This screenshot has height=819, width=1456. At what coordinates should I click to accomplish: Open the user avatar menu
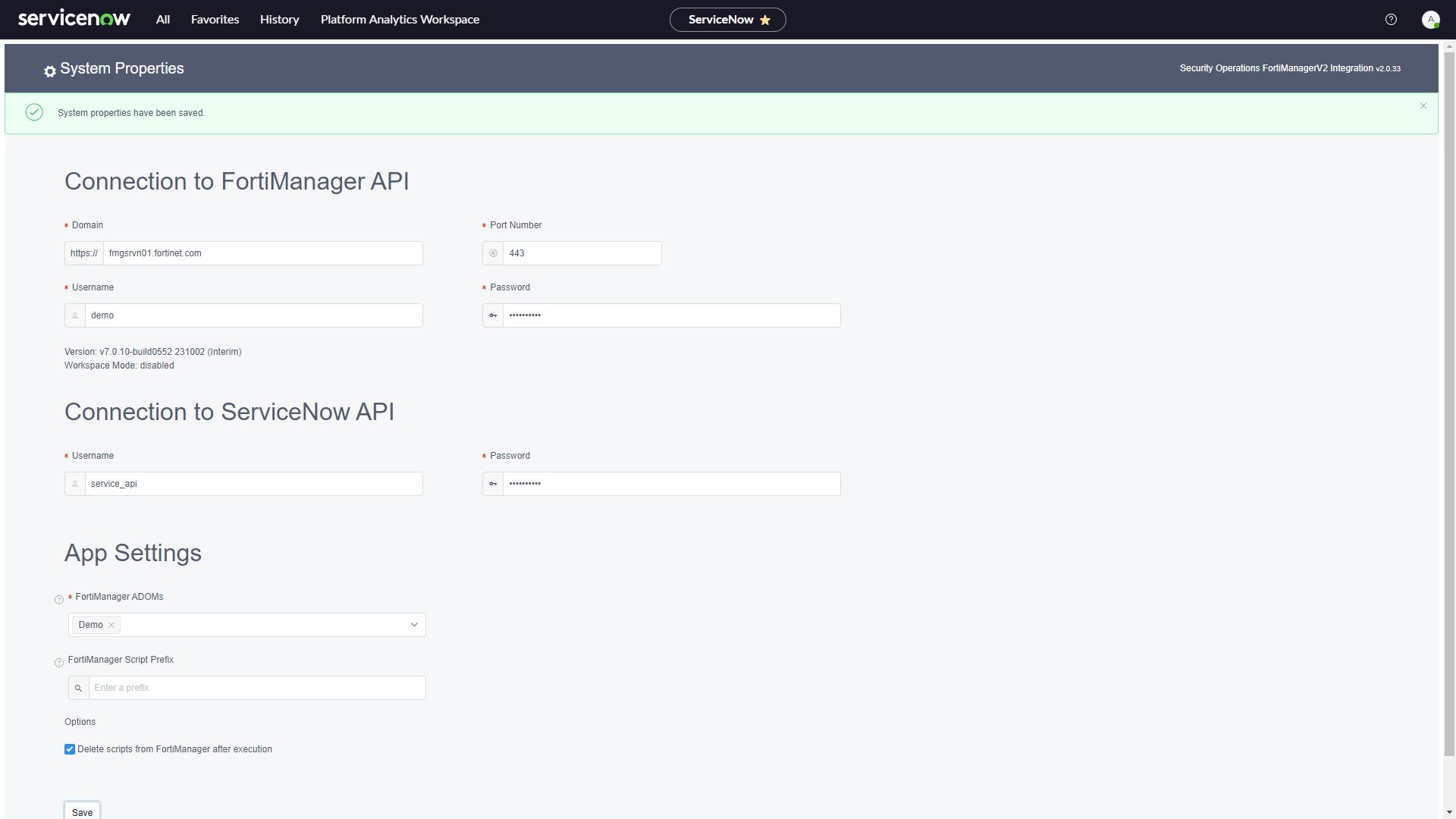[1431, 20]
